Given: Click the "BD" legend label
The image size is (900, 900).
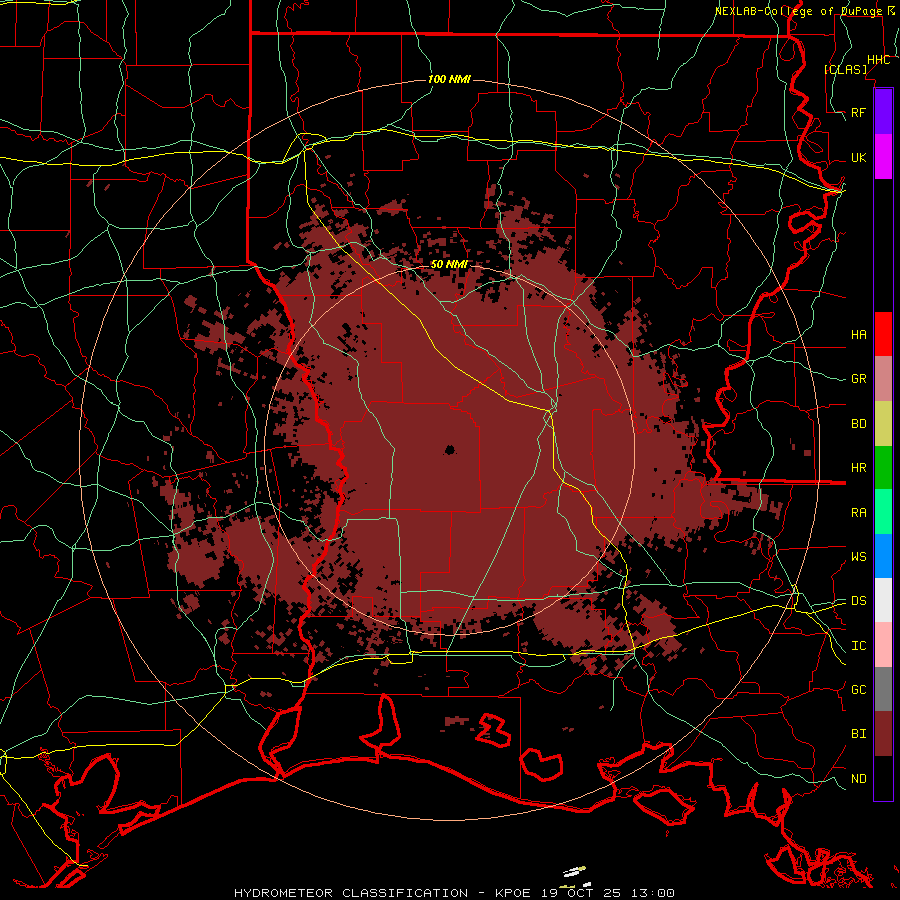Looking at the screenshot, I should click(859, 424).
